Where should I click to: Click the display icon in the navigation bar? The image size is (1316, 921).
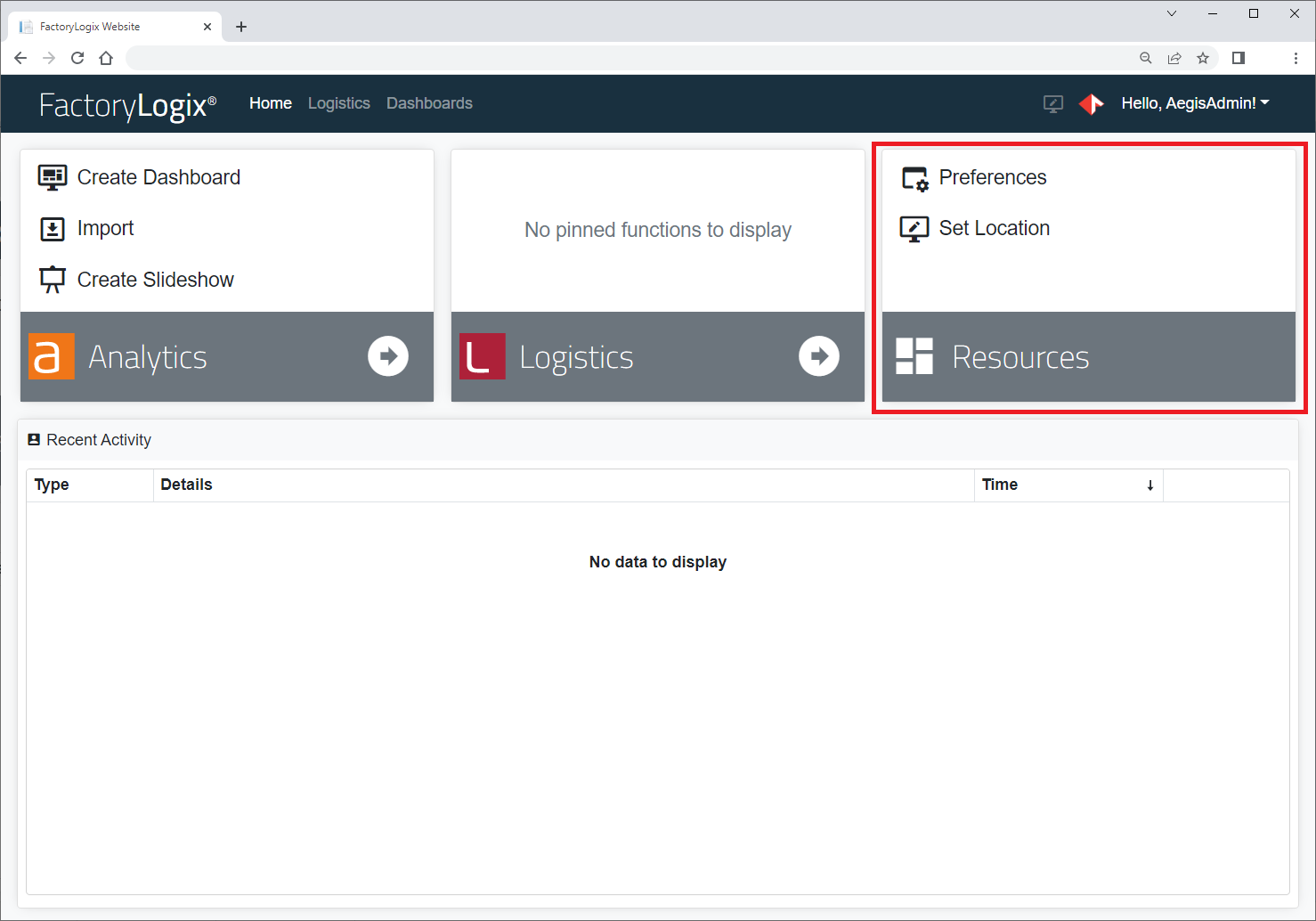(x=1052, y=103)
